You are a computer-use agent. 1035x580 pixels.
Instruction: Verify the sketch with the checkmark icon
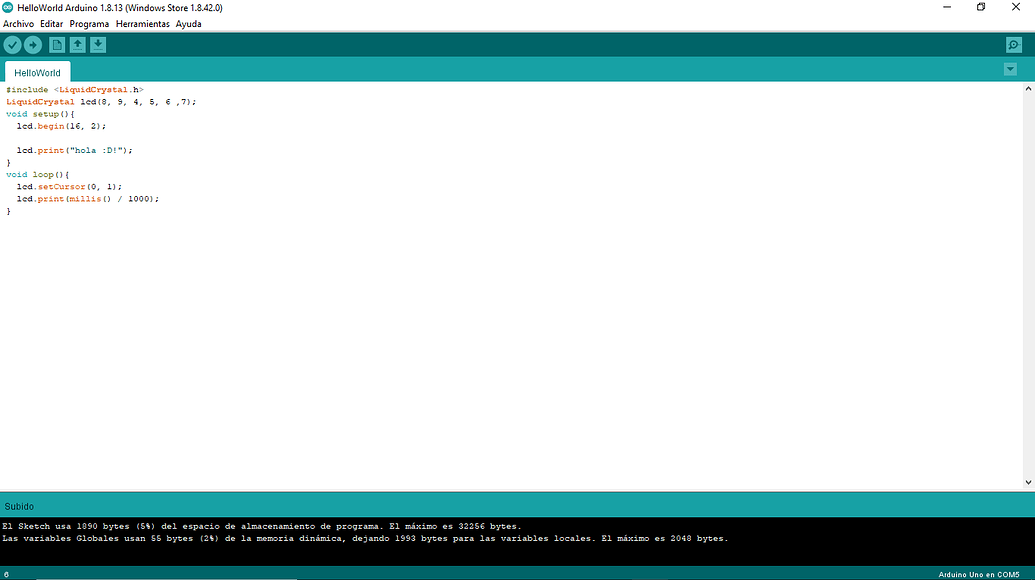(x=12, y=44)
